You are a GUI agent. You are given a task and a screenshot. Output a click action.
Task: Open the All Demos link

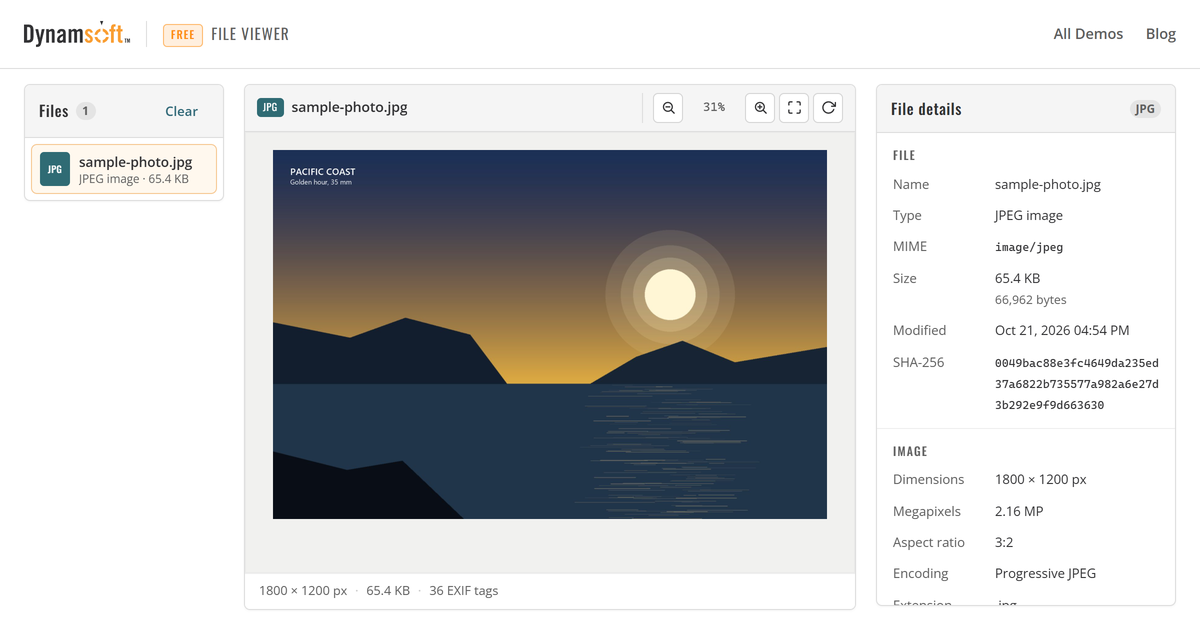tap(1088, 34)
